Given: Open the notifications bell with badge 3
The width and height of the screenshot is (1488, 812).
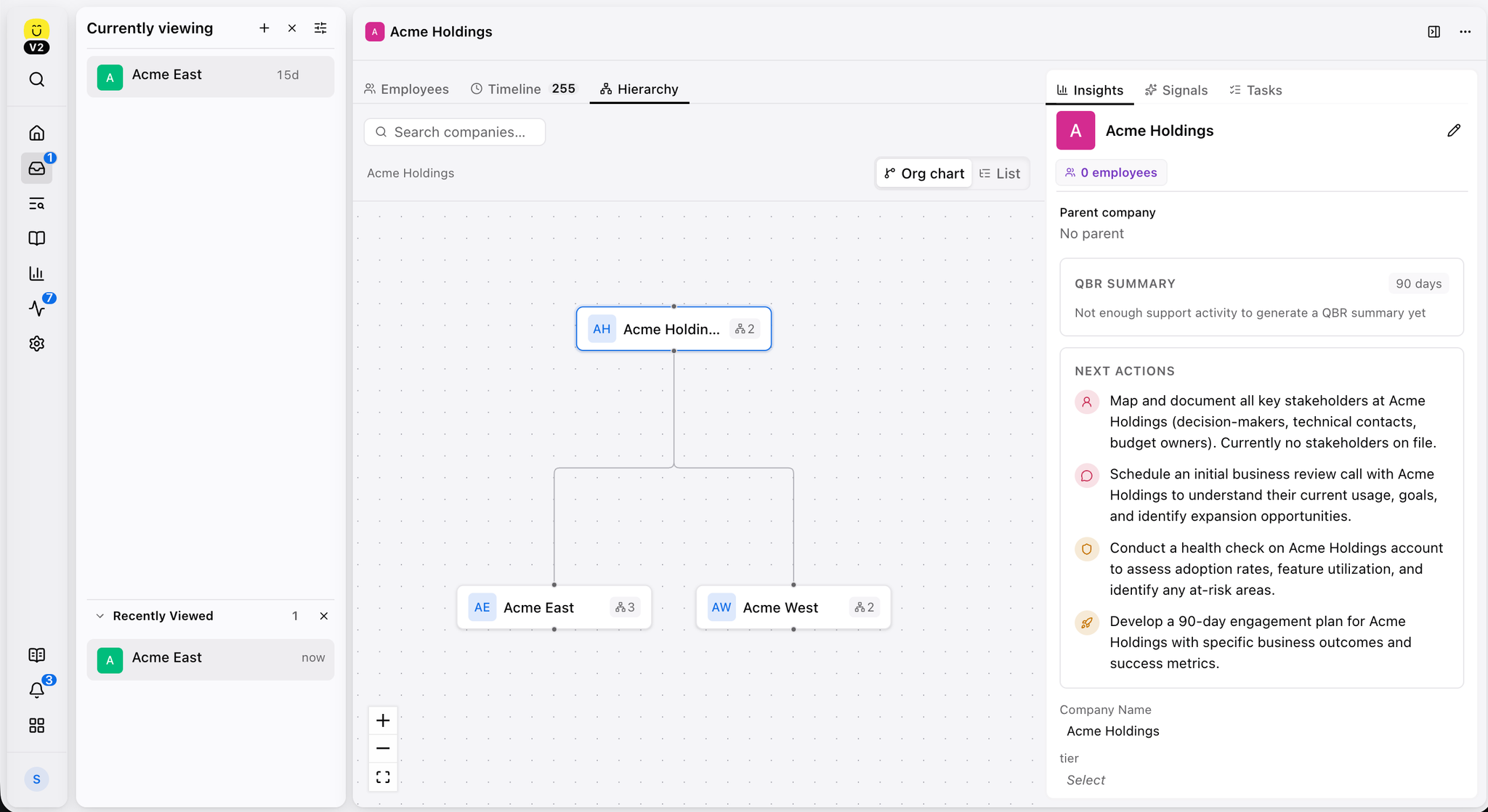Looking at the screenshot, I should (x=37, y=691).
